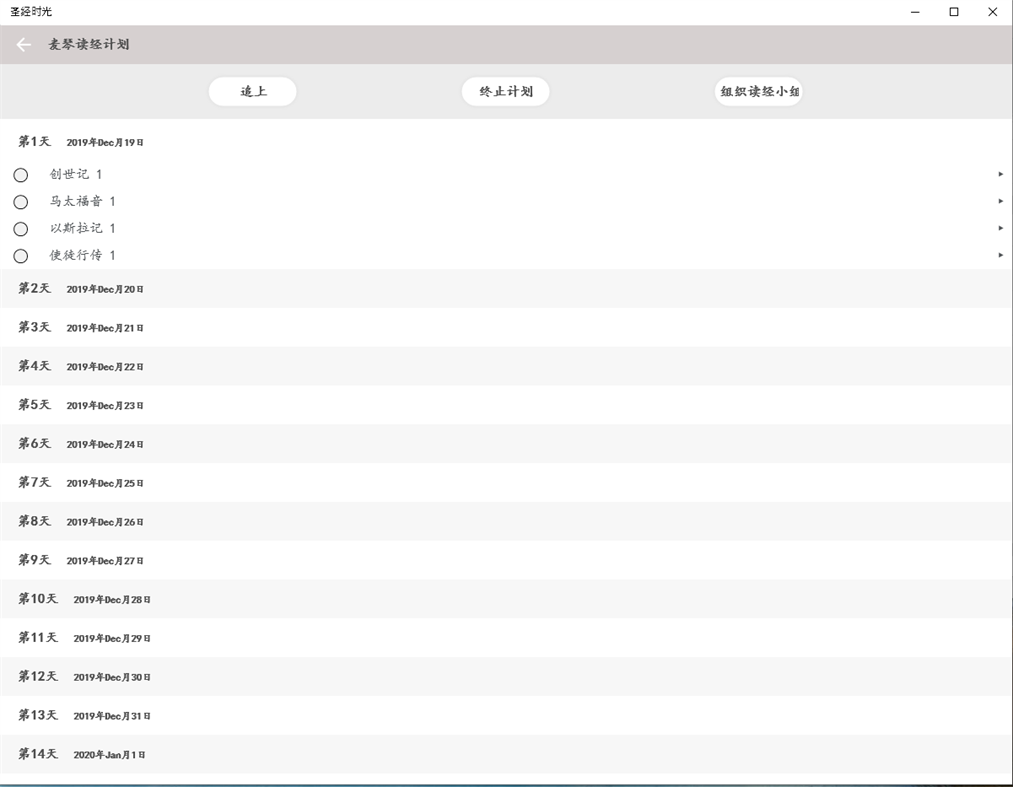Screen dimensions: 1013x787
Task: Click the 追上 catch-up button
Action: [x=252, y=91]
